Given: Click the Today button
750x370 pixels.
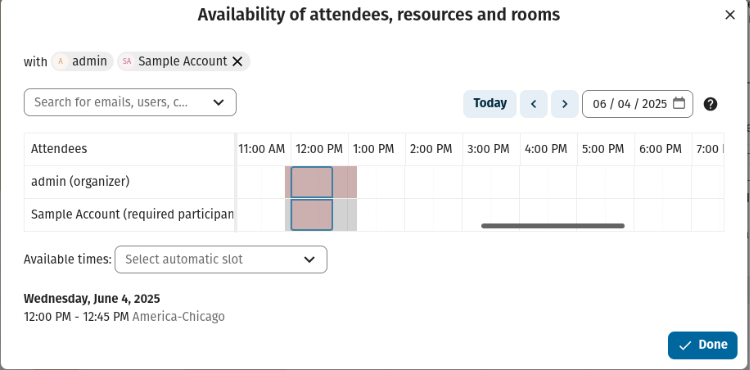Looking at the screenshot, I should 490,104.
